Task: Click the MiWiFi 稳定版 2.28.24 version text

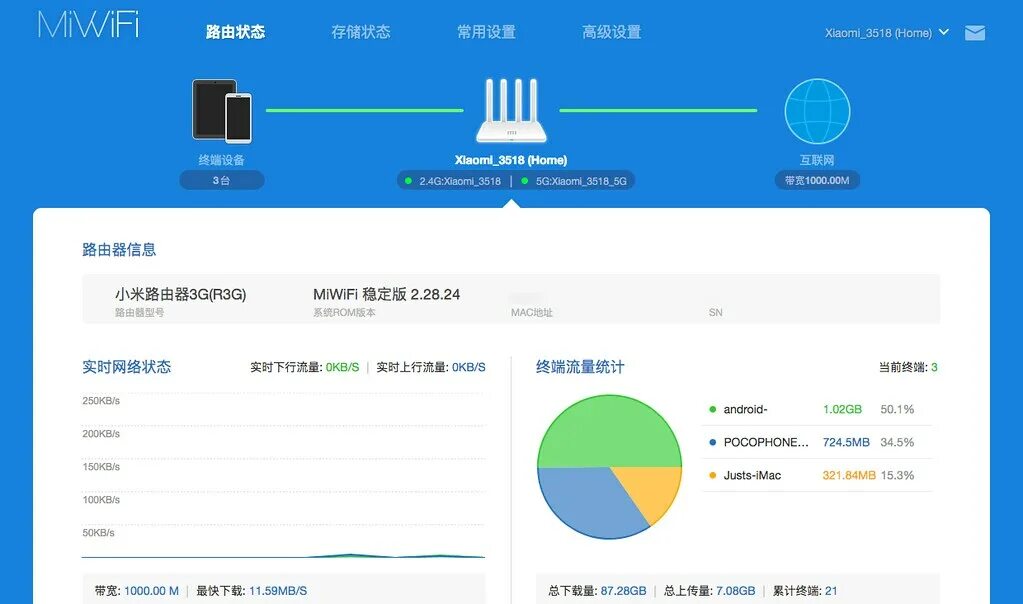Action: click(386, 294)
